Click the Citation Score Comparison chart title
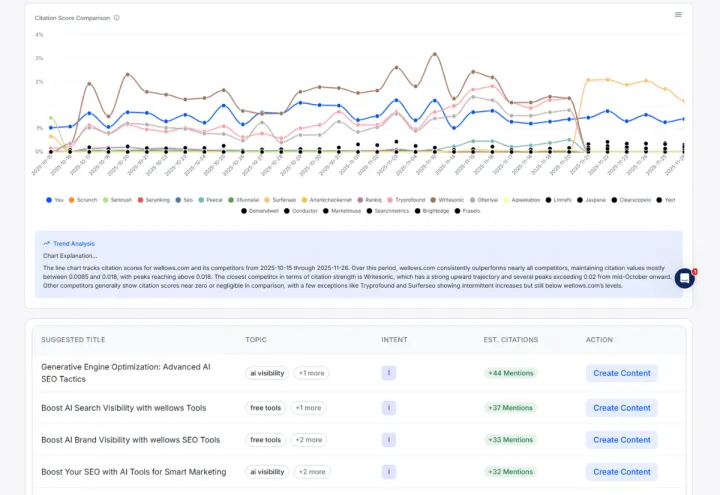 (x=72, y=18)
